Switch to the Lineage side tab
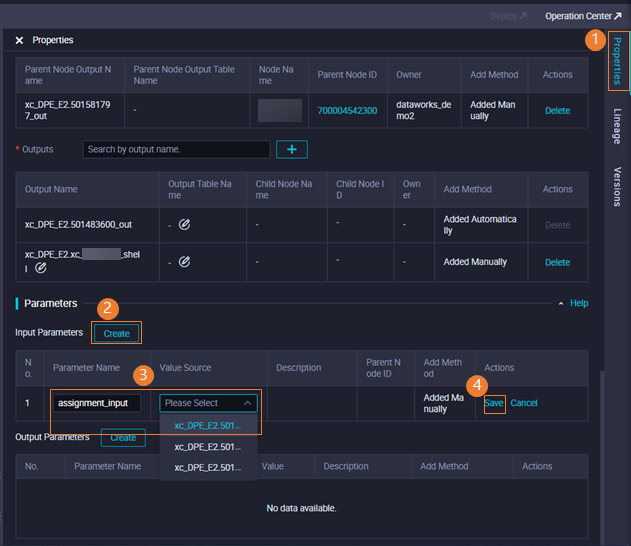The image size is (631, 546). pos(617,126)
